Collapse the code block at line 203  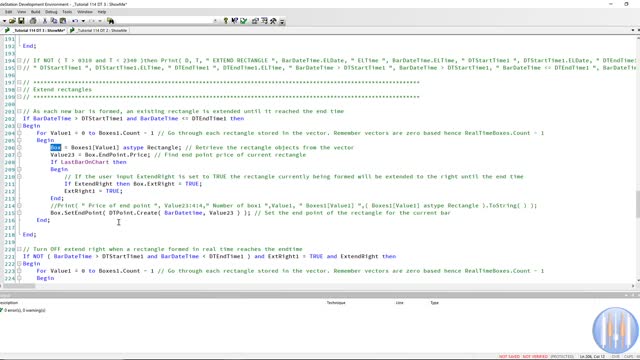19,126
